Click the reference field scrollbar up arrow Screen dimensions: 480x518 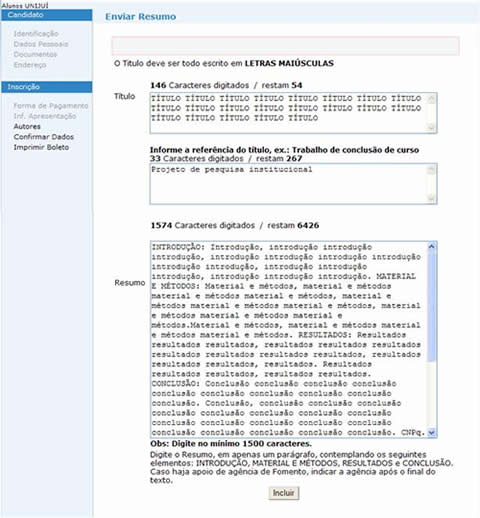[431, 169]
